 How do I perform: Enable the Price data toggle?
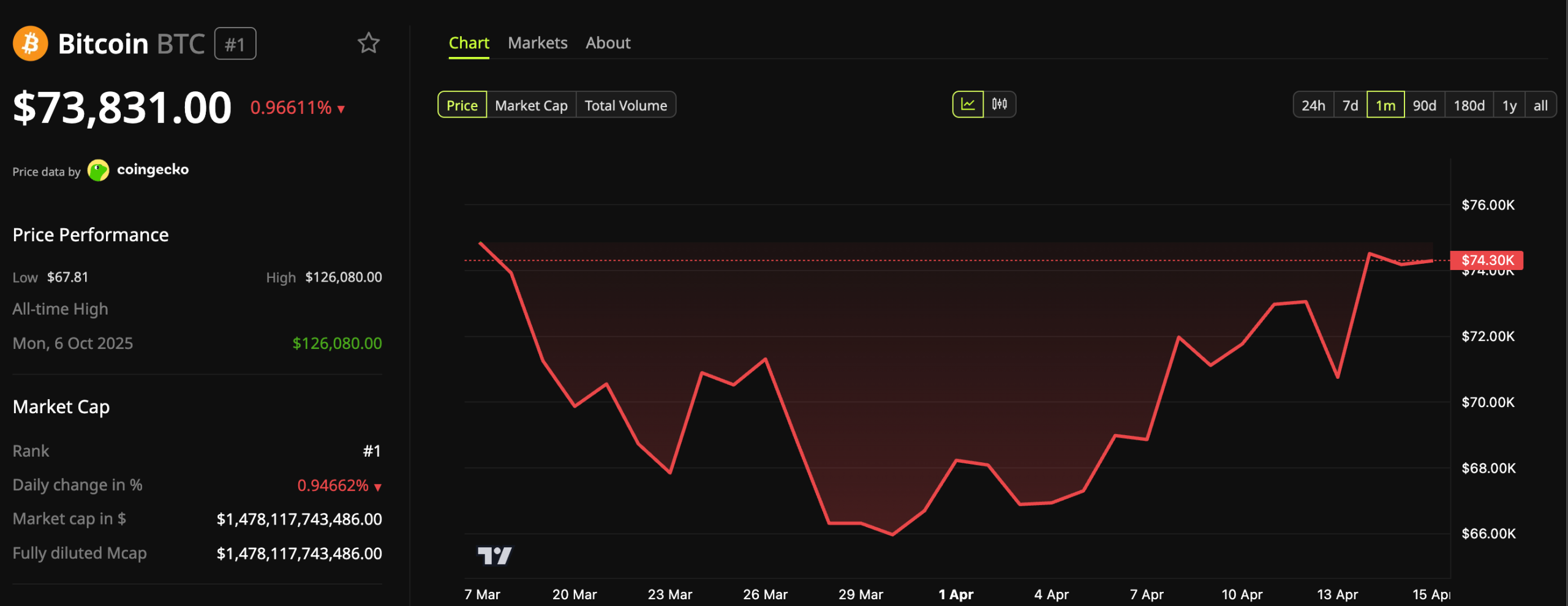pyautogui.click(x=462, y=105)
